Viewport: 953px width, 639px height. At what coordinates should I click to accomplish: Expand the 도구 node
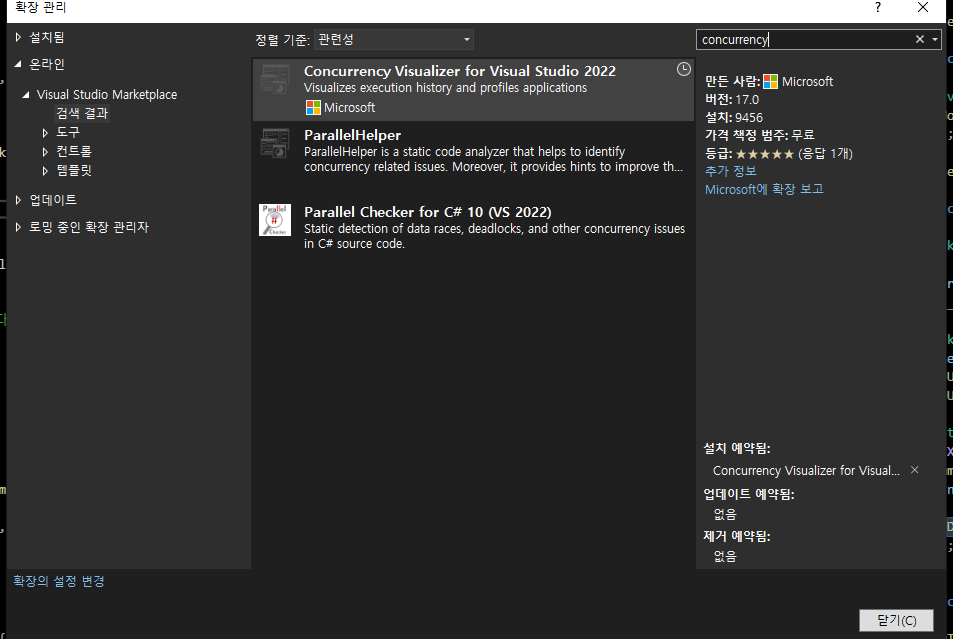click(x=45, y=133)
